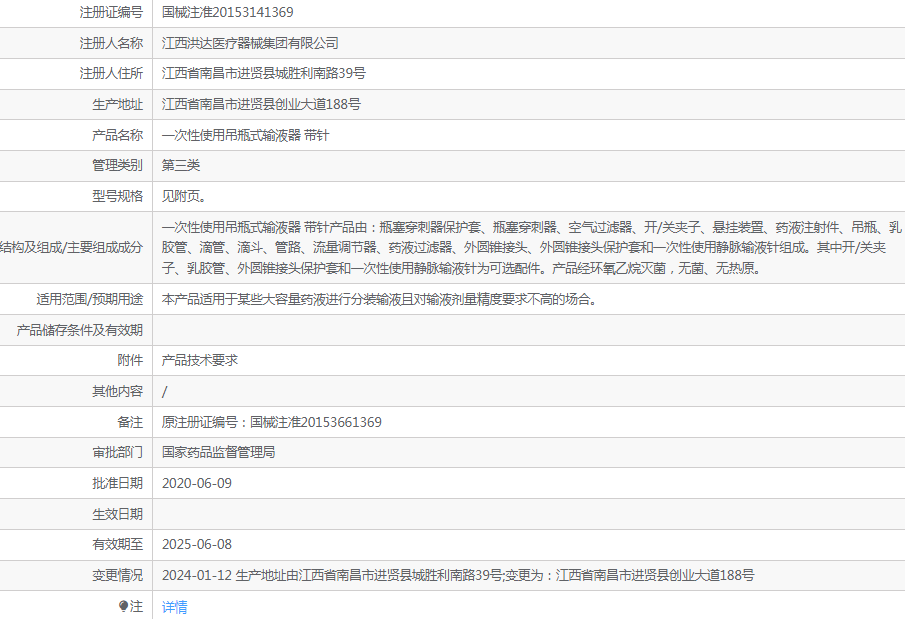This screenshot has height=619, width=905.
Task: Click the 其他内容 label
Action: point(117,391)
